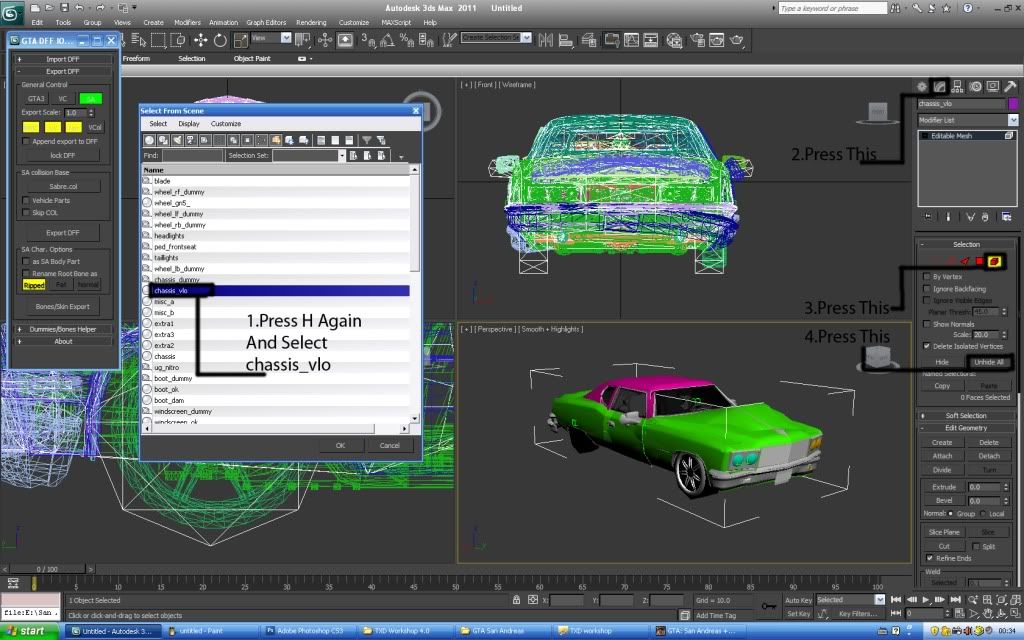Collapse the Export DFF rollout
This screenshot has width=1024, height=640.
[63, 71]
